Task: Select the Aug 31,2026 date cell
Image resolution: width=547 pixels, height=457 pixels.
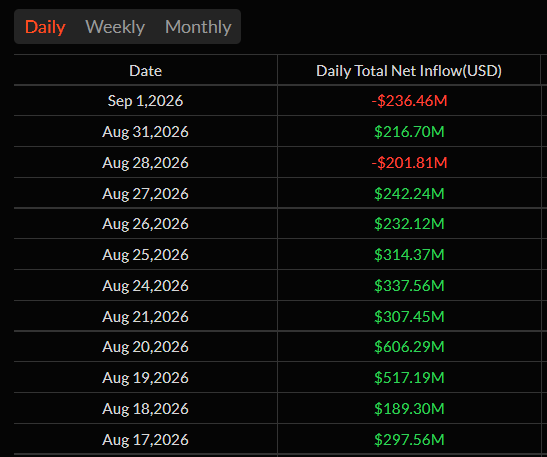Action: [x=145, y=132]
